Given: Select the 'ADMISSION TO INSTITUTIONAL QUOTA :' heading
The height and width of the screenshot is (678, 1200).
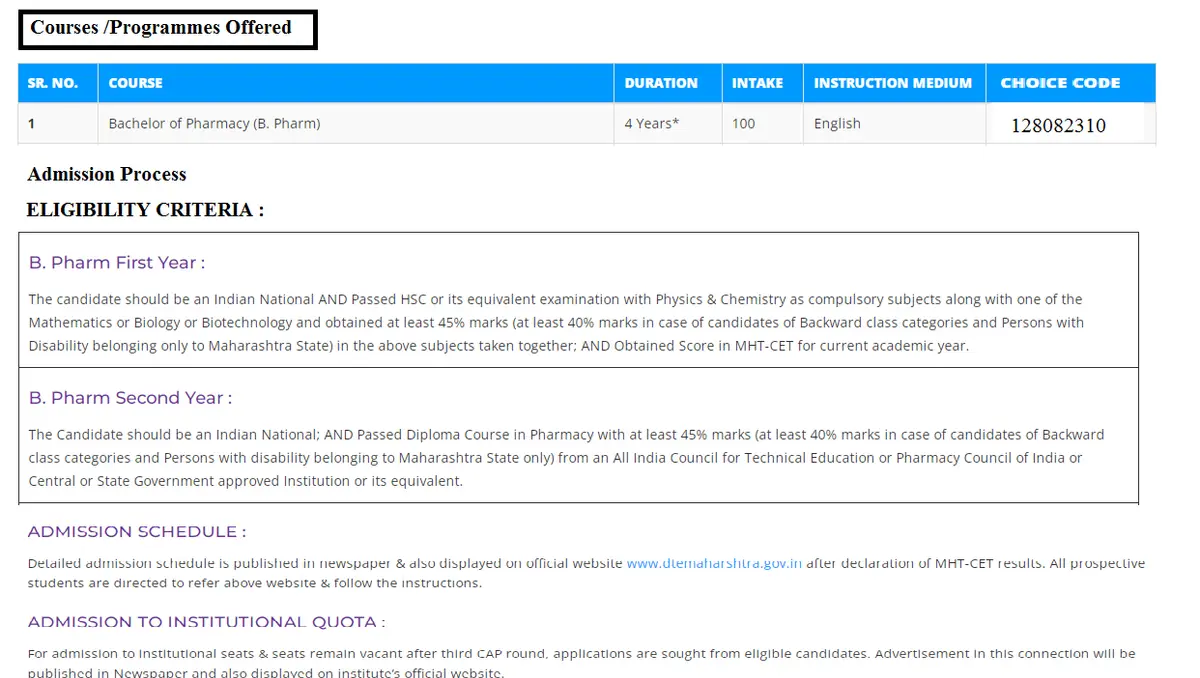Looking at the screenshot, I should [206, 622].
